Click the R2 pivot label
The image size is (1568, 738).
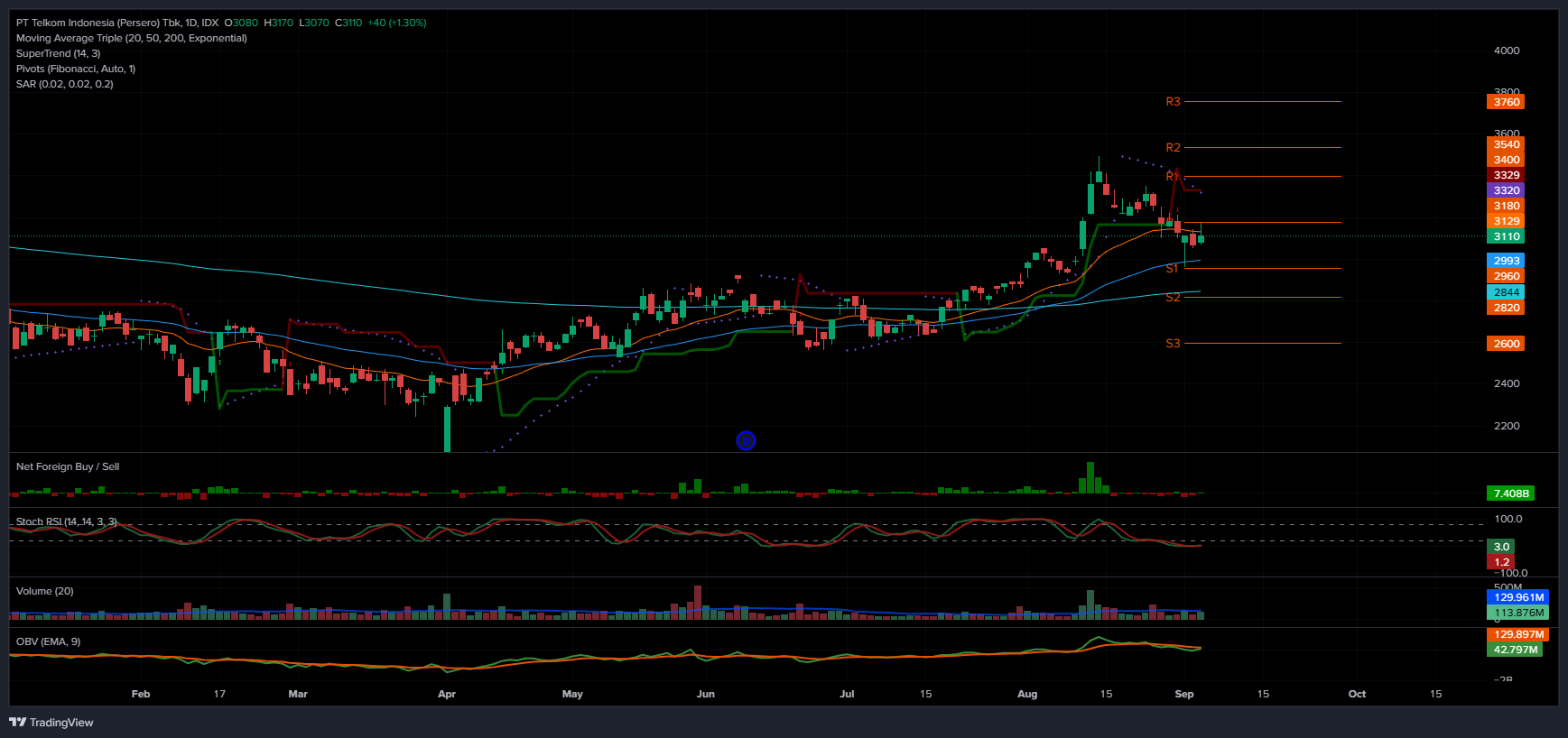click(x=1173, y=147)
